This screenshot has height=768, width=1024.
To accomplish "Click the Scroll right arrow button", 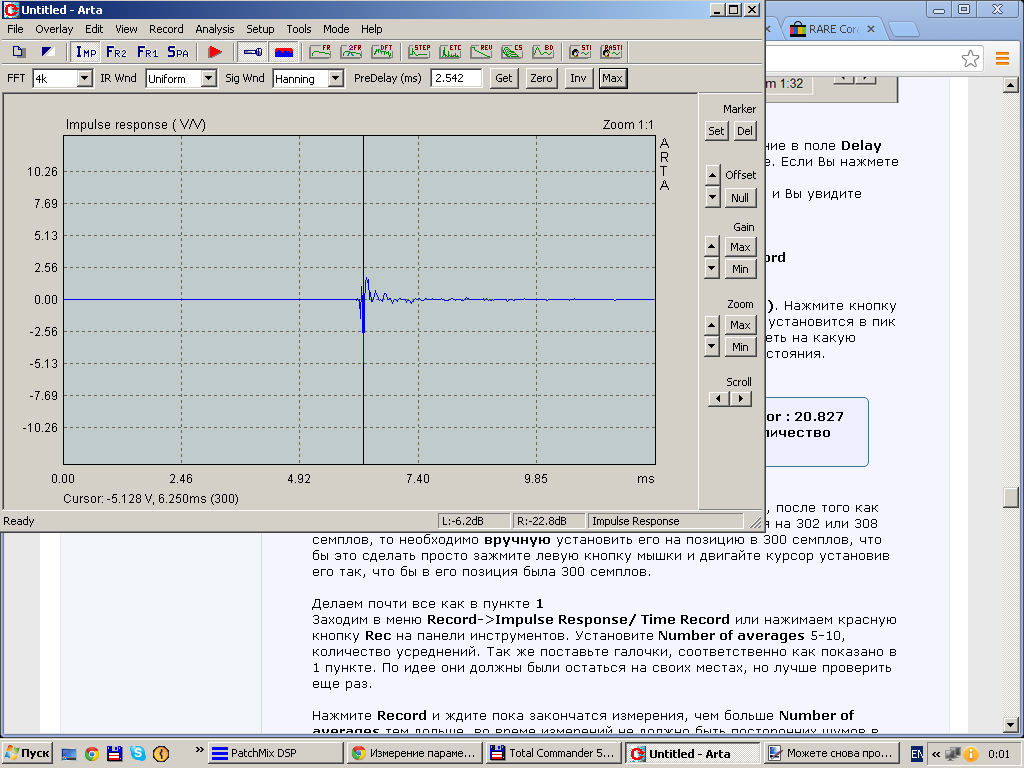I will tap(740, 399).
